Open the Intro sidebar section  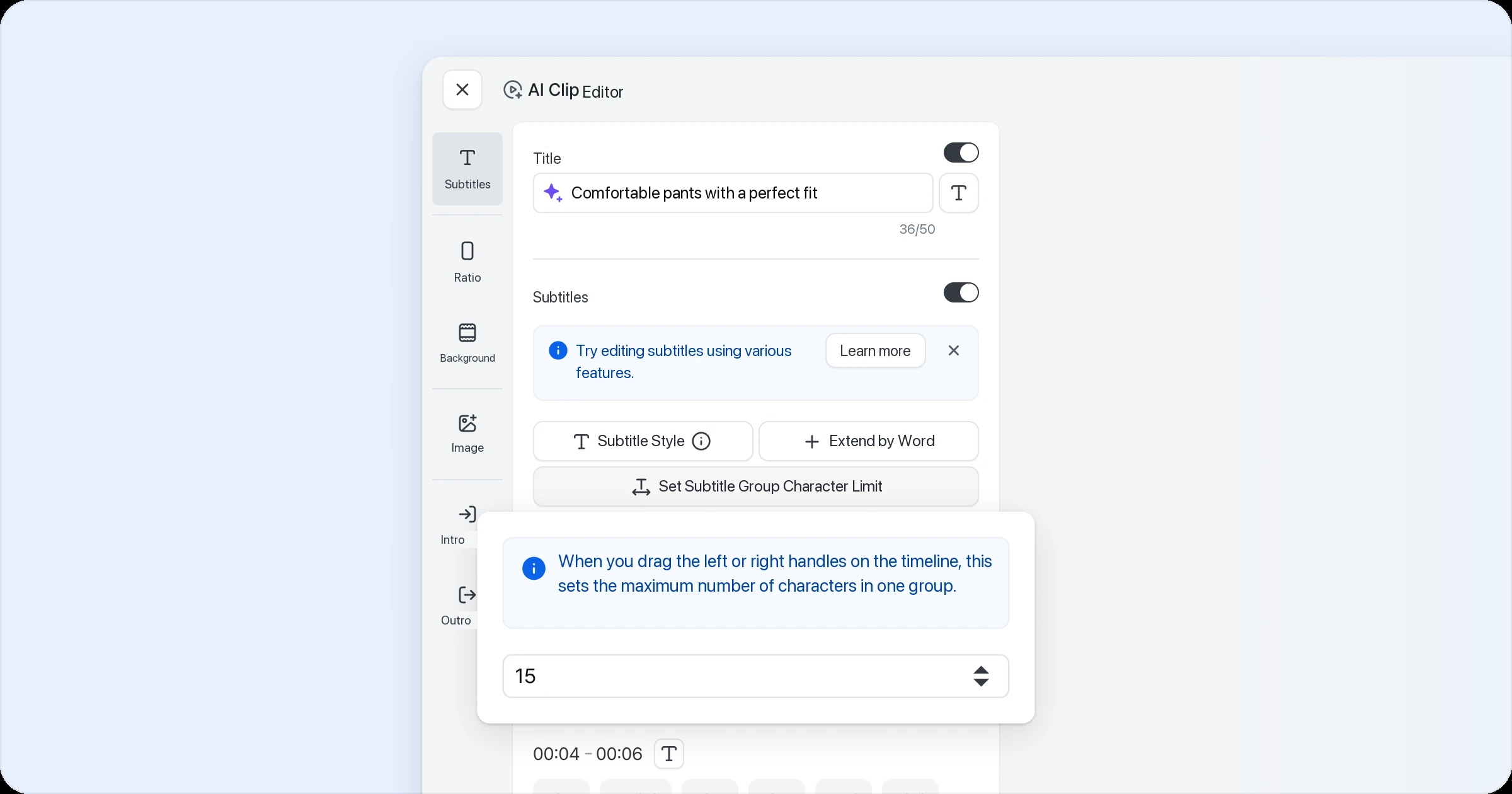[x=459, y=526]
